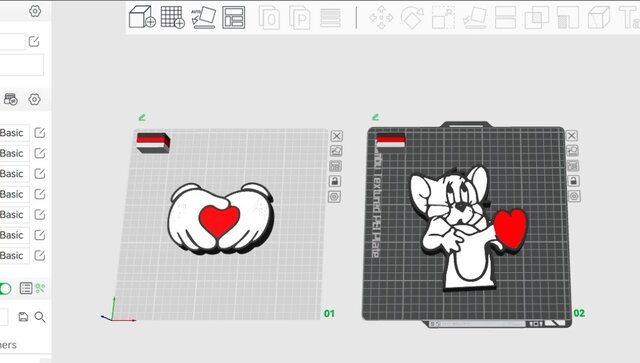Toggle the lock on plate 02
Image resolution: width=640 pixels, height=363 pixels.
point(573,181)
